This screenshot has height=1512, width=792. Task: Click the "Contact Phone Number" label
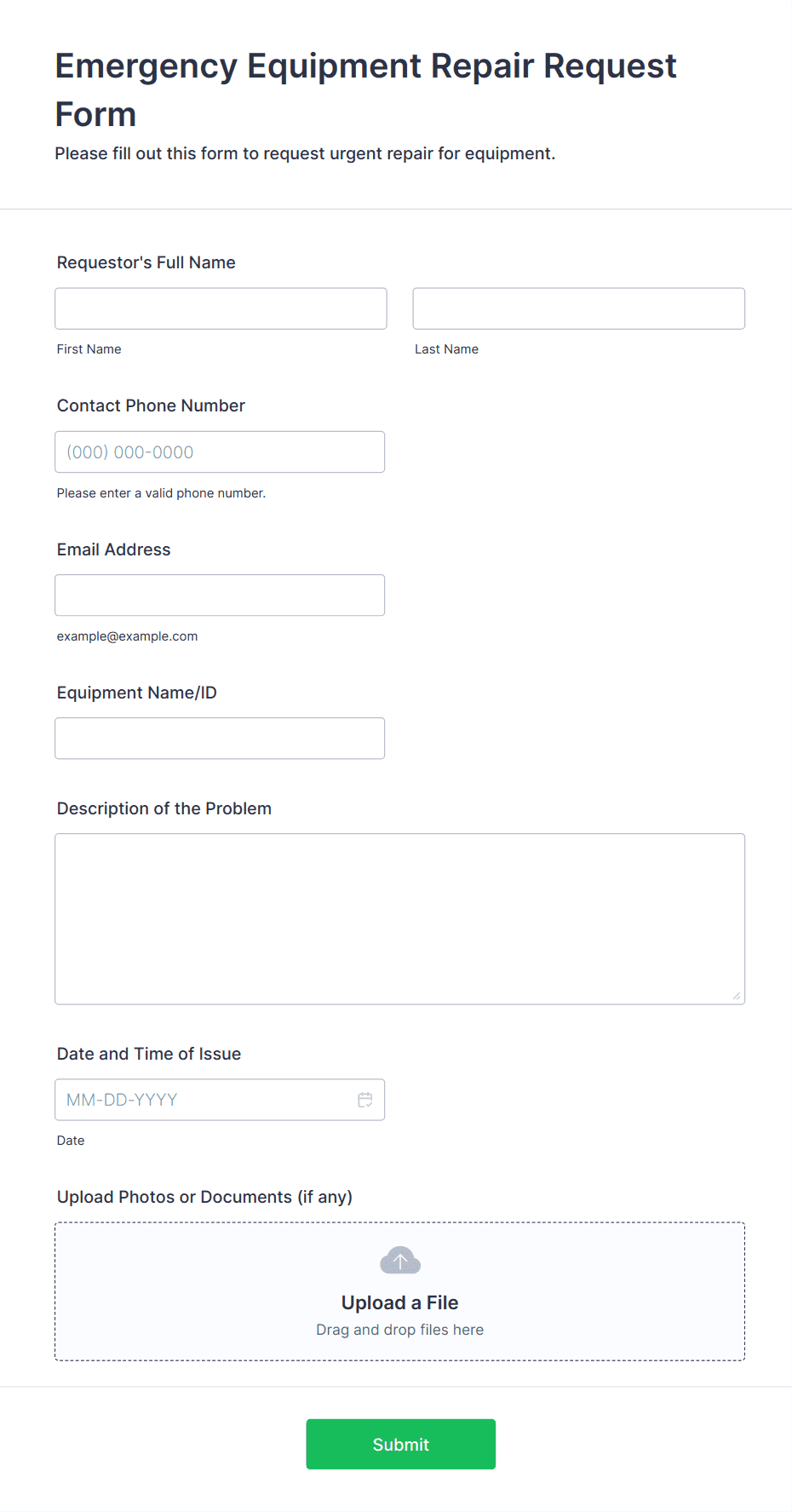tap(151, 405)
